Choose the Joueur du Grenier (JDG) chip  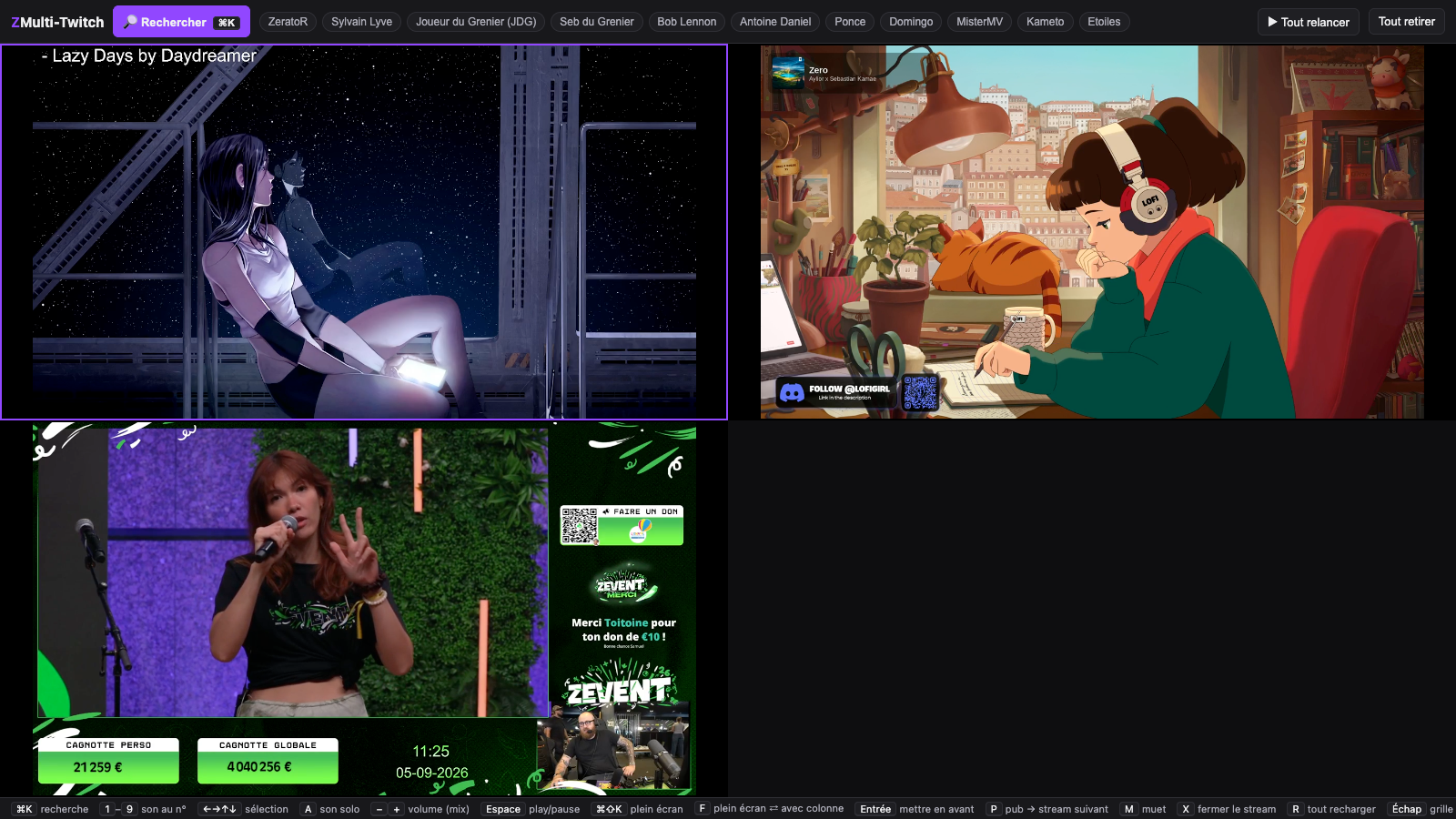click(476, 22)
